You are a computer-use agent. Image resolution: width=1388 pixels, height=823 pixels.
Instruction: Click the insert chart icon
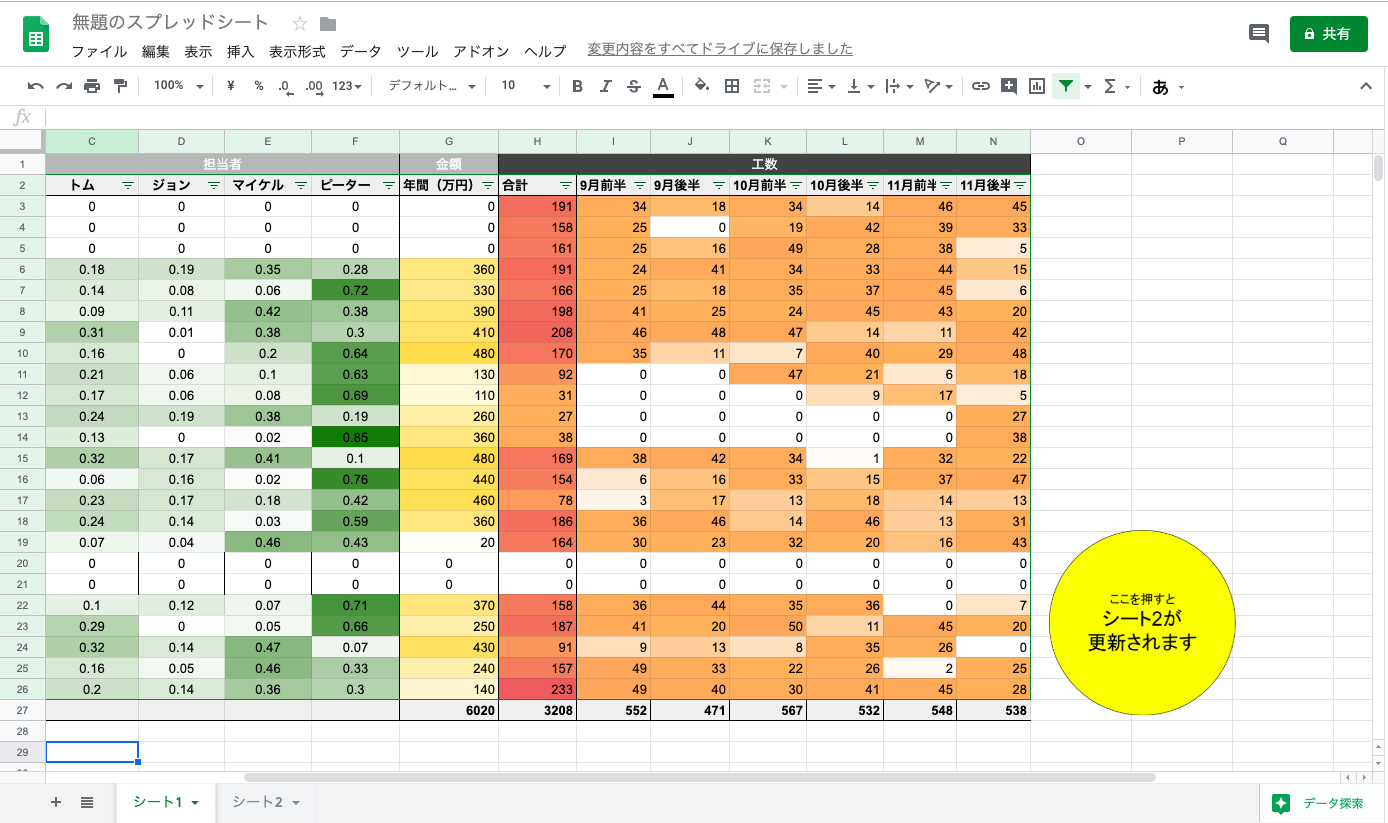pyautogui.click(x=1037, y=86)
